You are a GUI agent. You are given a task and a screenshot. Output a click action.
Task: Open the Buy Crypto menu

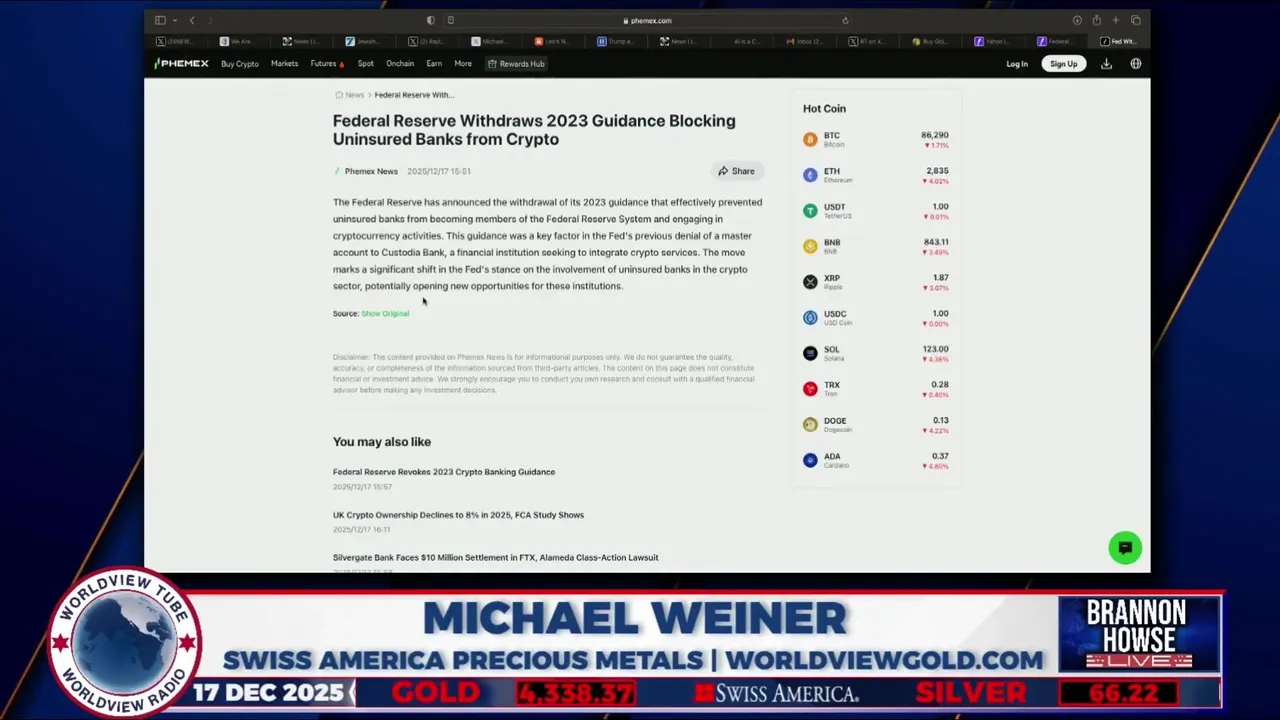point(240,64)
